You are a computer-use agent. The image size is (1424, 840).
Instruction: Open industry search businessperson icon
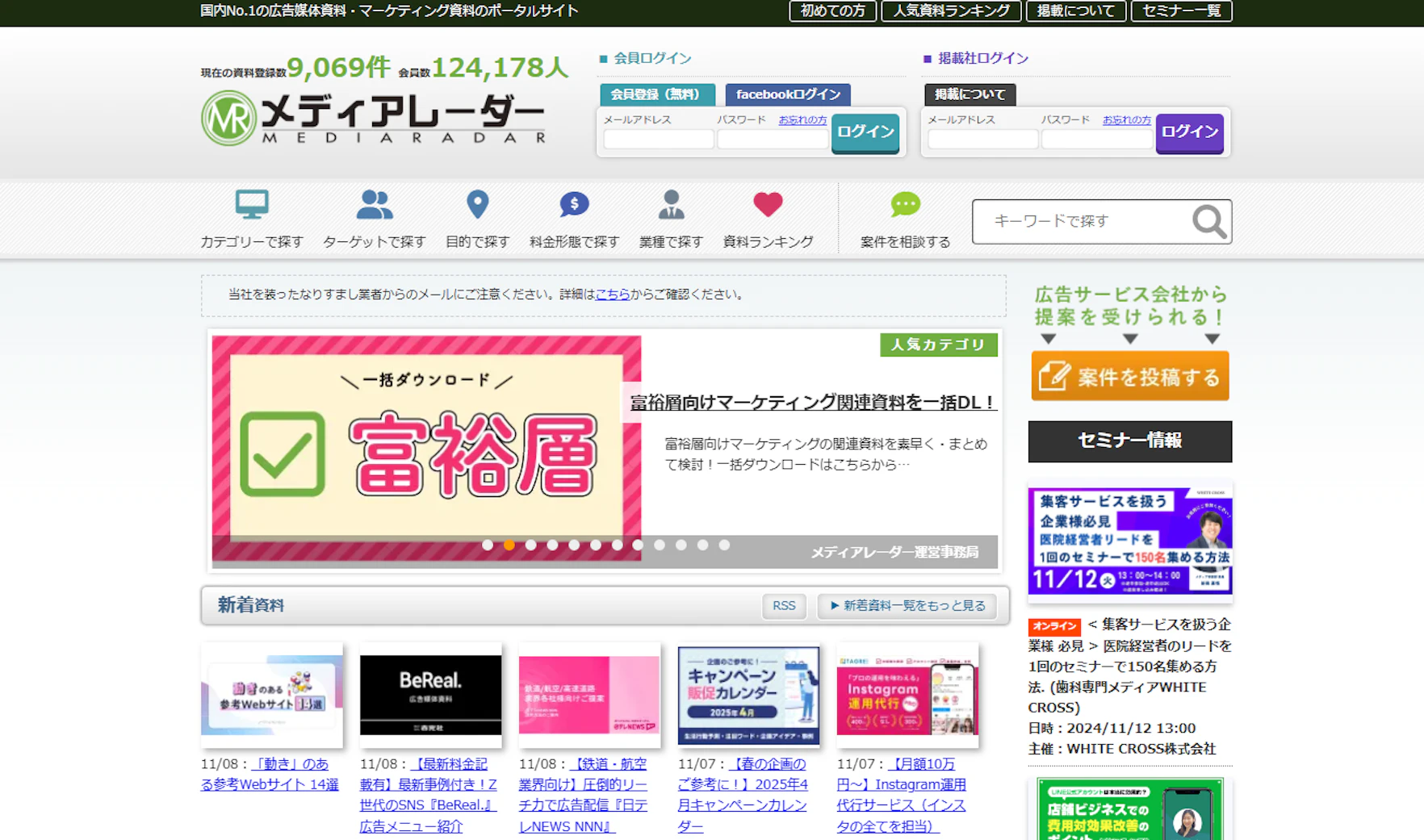(671, 204)
